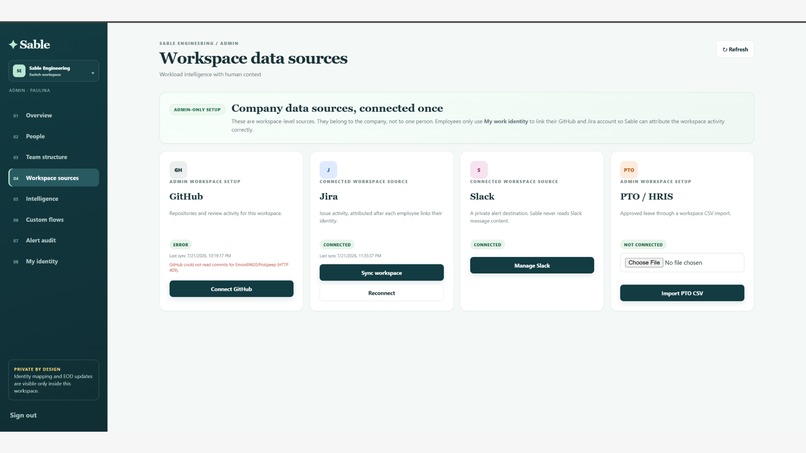The image size is (806, 453).
Task: Click the GH GitHub card icon
Action: (x=178, y=170)
